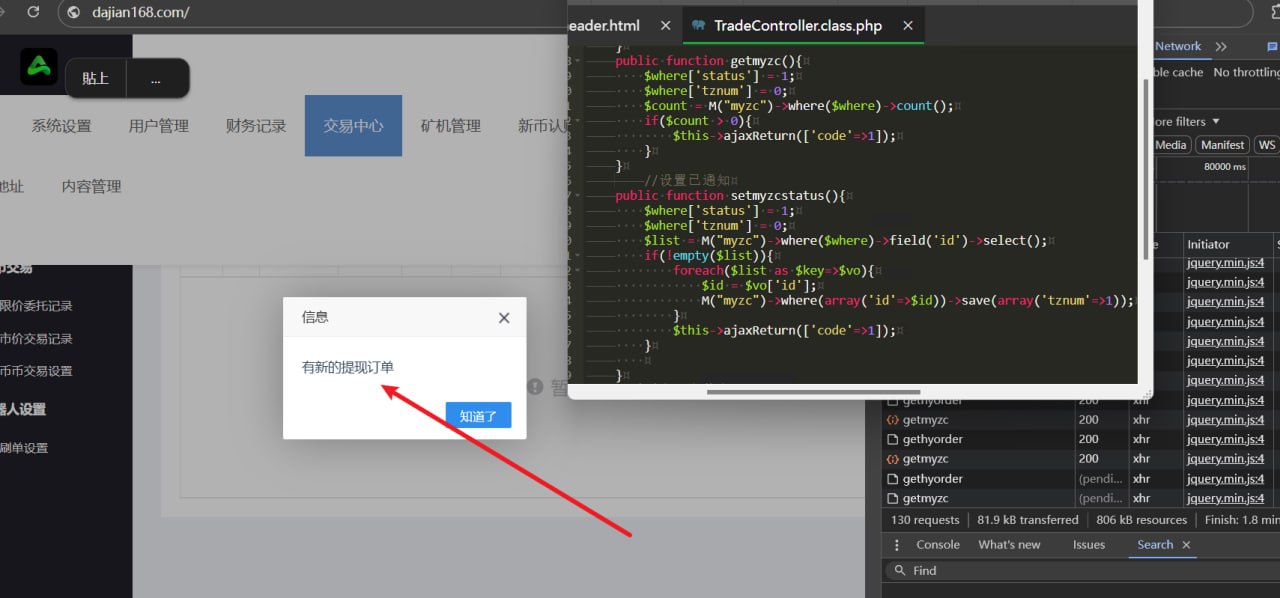
Task: Click the browser reload icon
Action: point(33,12)
